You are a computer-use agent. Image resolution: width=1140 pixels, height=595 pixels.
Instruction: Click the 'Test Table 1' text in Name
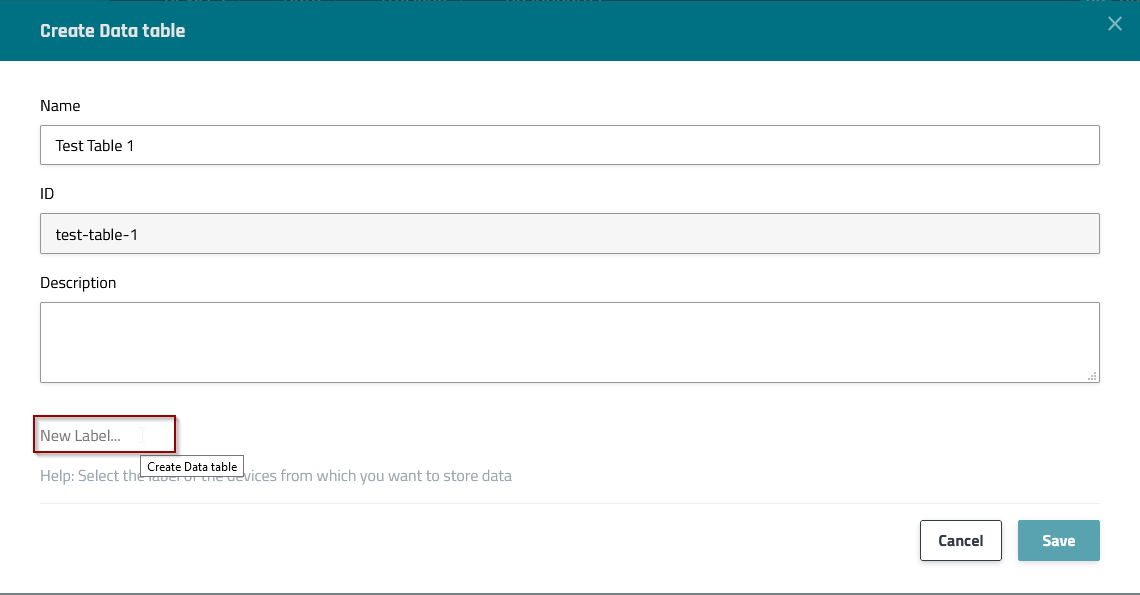coord(95,146)
